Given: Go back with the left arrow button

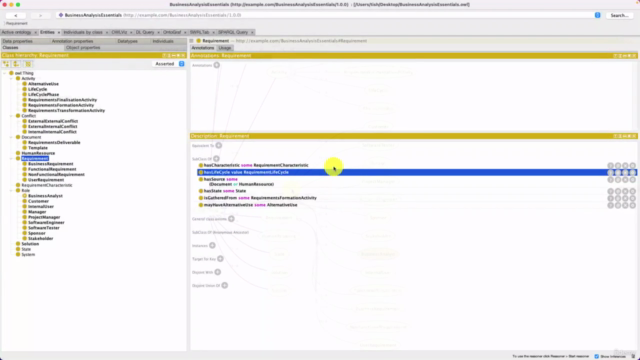Looking at the screenshot, I should (x=16, y=16).
